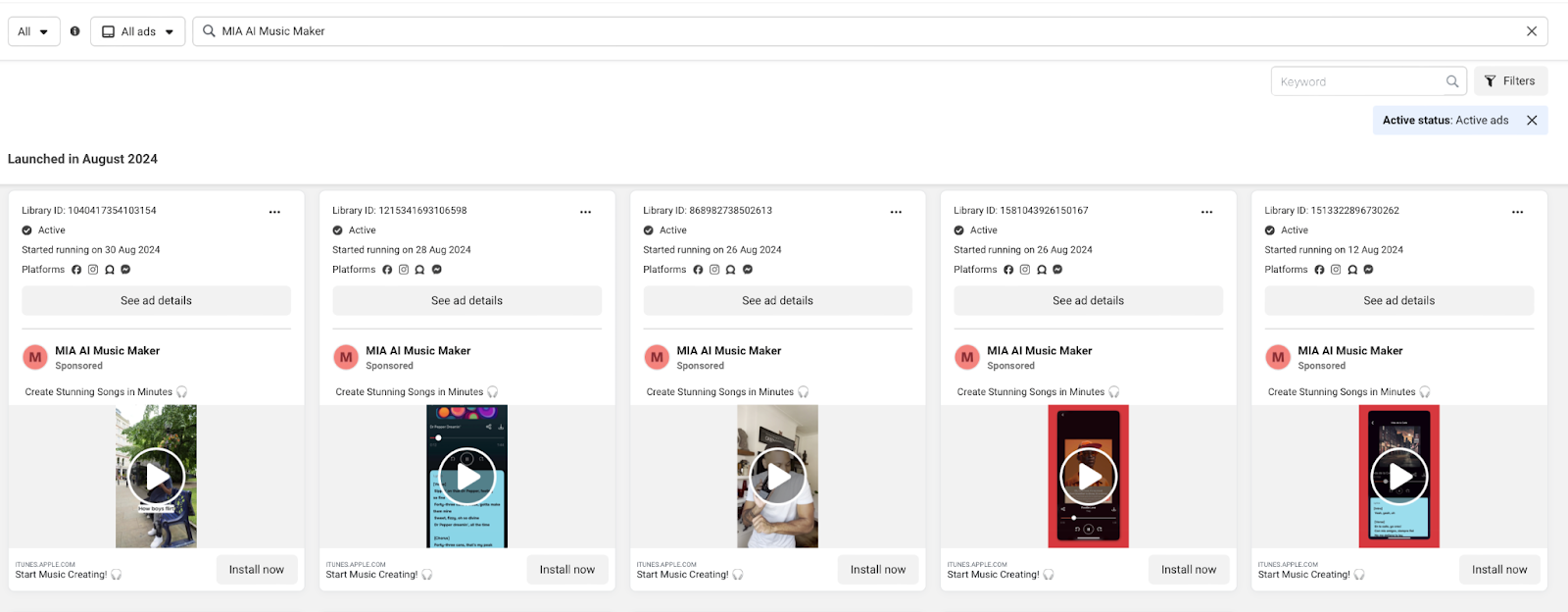1568x612 pixels.
Task: Open MIA AI Music Maker page link on ad 1513322896730262
Action: 1350,351
